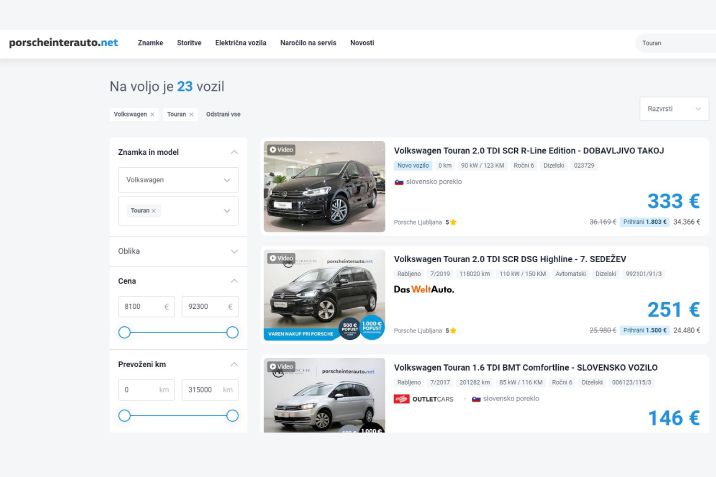Remove the Volkswagen filter chip
Image resolution: width=716 pixels, height=477 pixels.
point(152,115)
